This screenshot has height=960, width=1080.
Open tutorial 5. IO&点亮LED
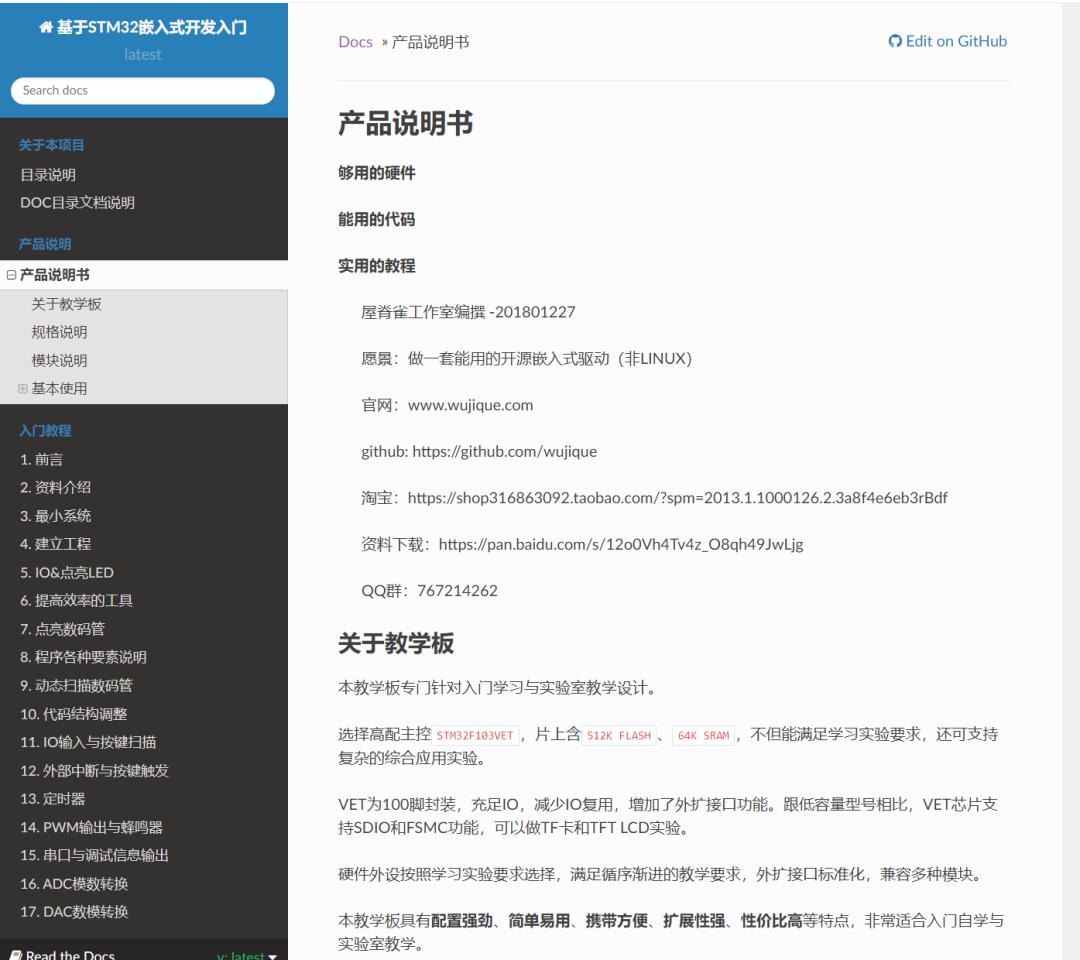pos(67,572)
